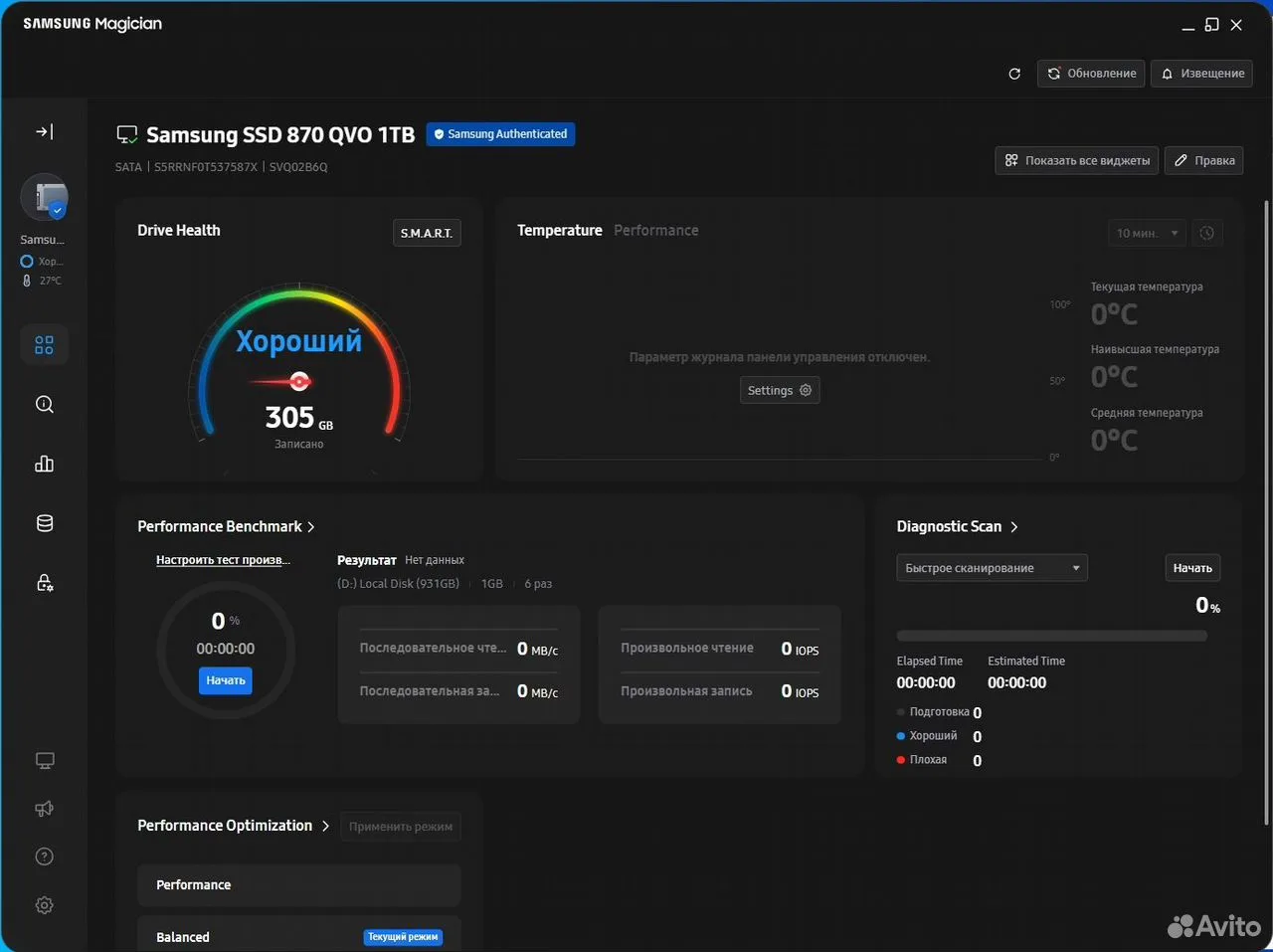1273x952 pixels.
Task: Open the S.M.A.R.T. details button
Action: (427, 233)
